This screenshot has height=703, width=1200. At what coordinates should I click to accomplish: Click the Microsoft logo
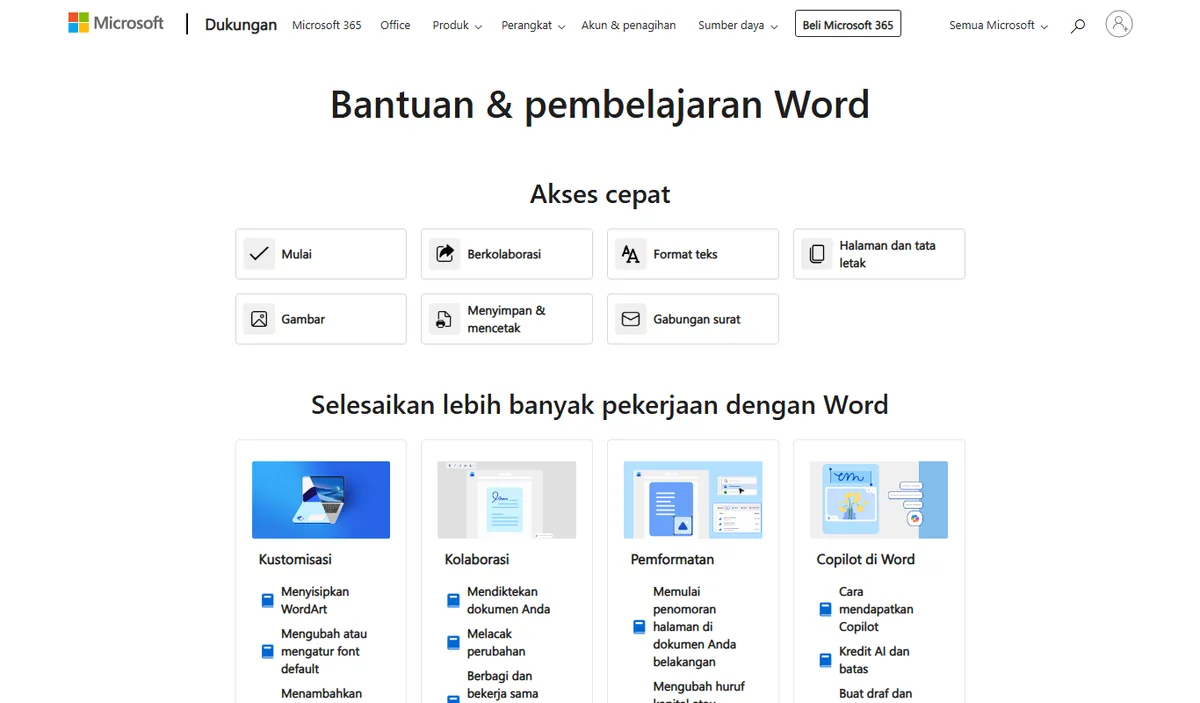click(115, 23)
